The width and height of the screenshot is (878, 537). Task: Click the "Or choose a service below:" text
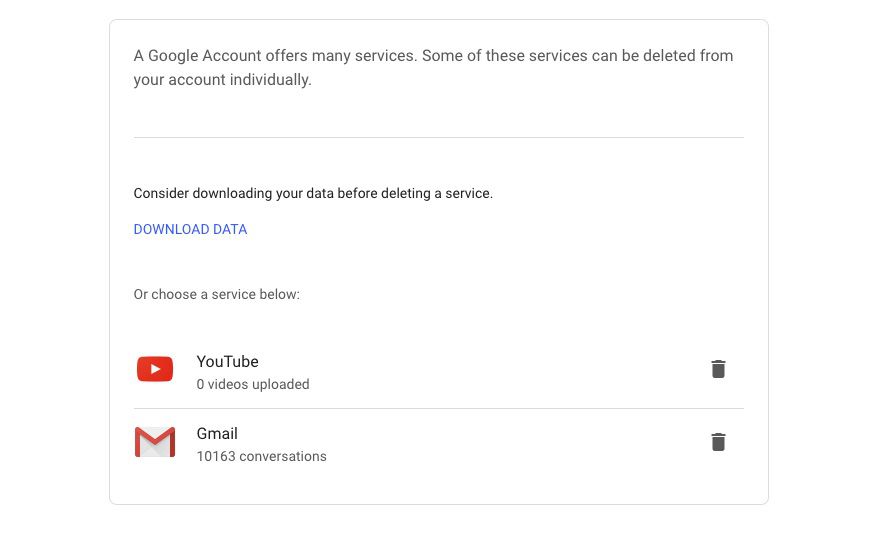[x=217, y=295]
